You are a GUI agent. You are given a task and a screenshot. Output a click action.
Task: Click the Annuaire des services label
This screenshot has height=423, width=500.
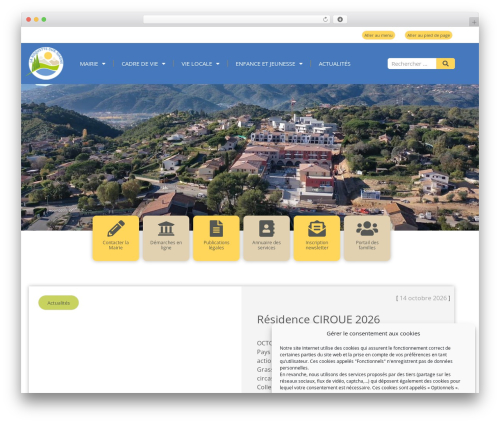267,245
